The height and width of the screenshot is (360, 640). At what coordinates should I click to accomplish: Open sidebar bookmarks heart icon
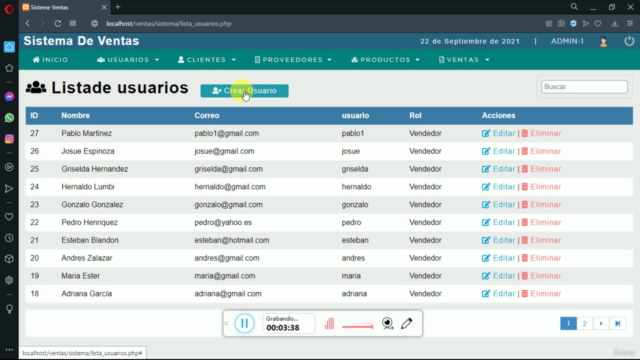9,217
